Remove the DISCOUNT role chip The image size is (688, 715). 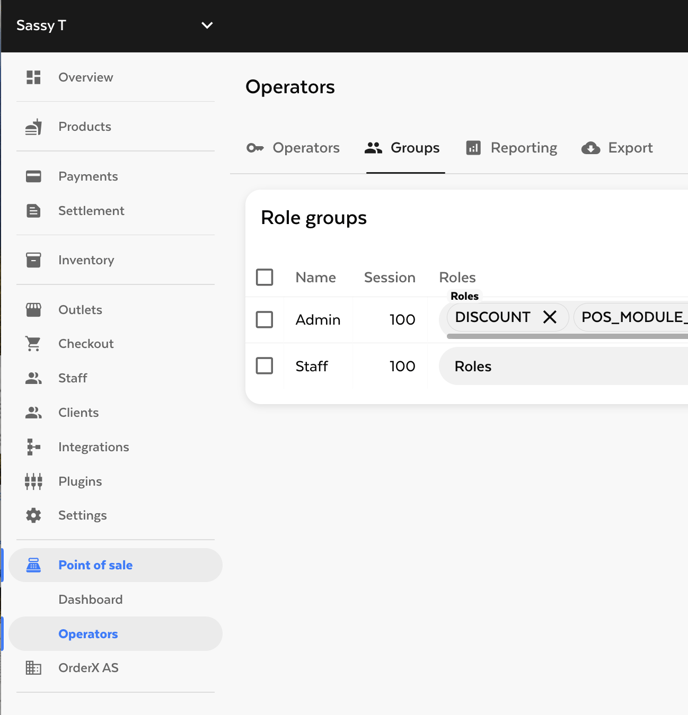click(x=550, y=317)
